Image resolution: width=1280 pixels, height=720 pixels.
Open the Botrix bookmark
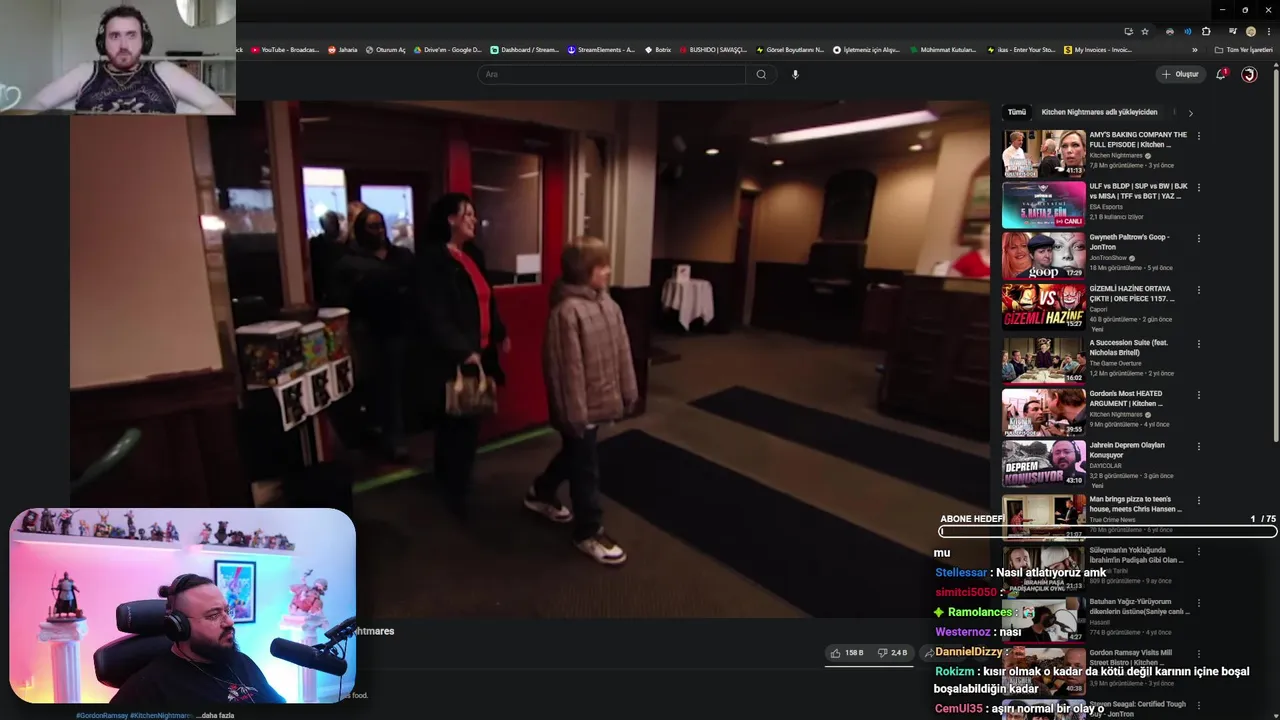pos(657,49)
